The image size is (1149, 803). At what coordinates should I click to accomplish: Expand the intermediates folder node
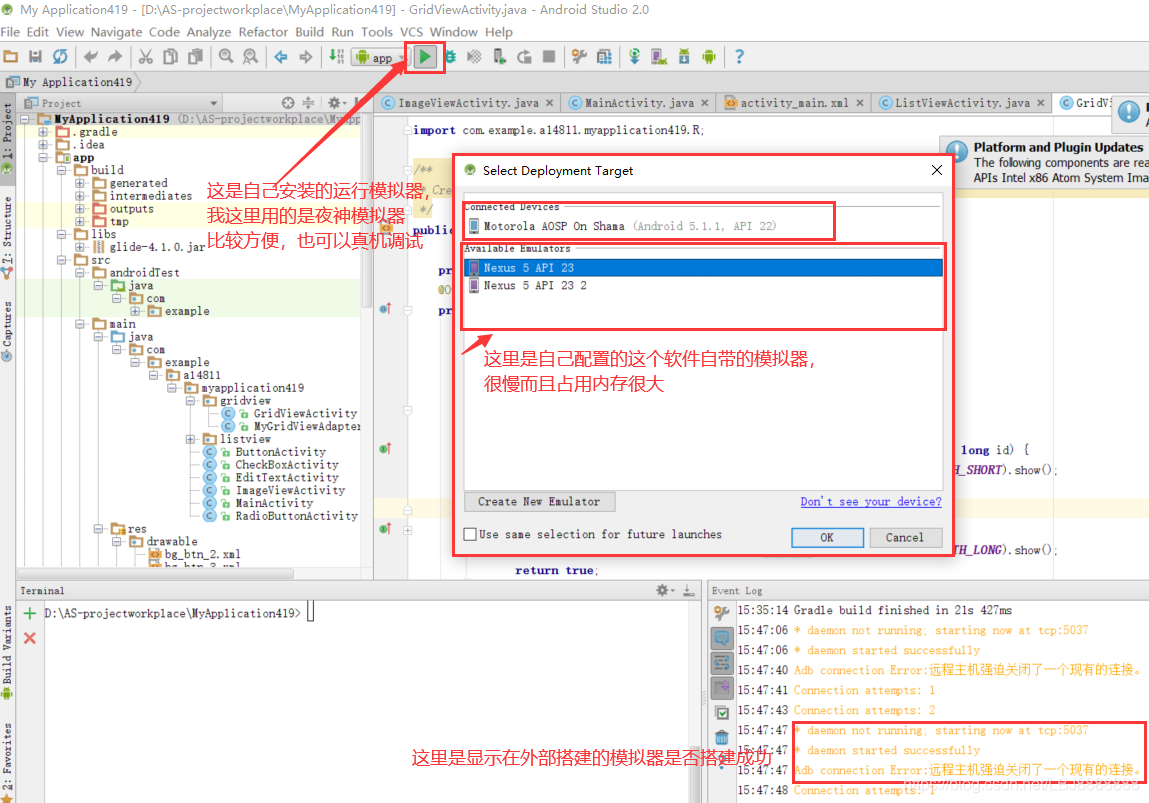[x=81, y=196]
